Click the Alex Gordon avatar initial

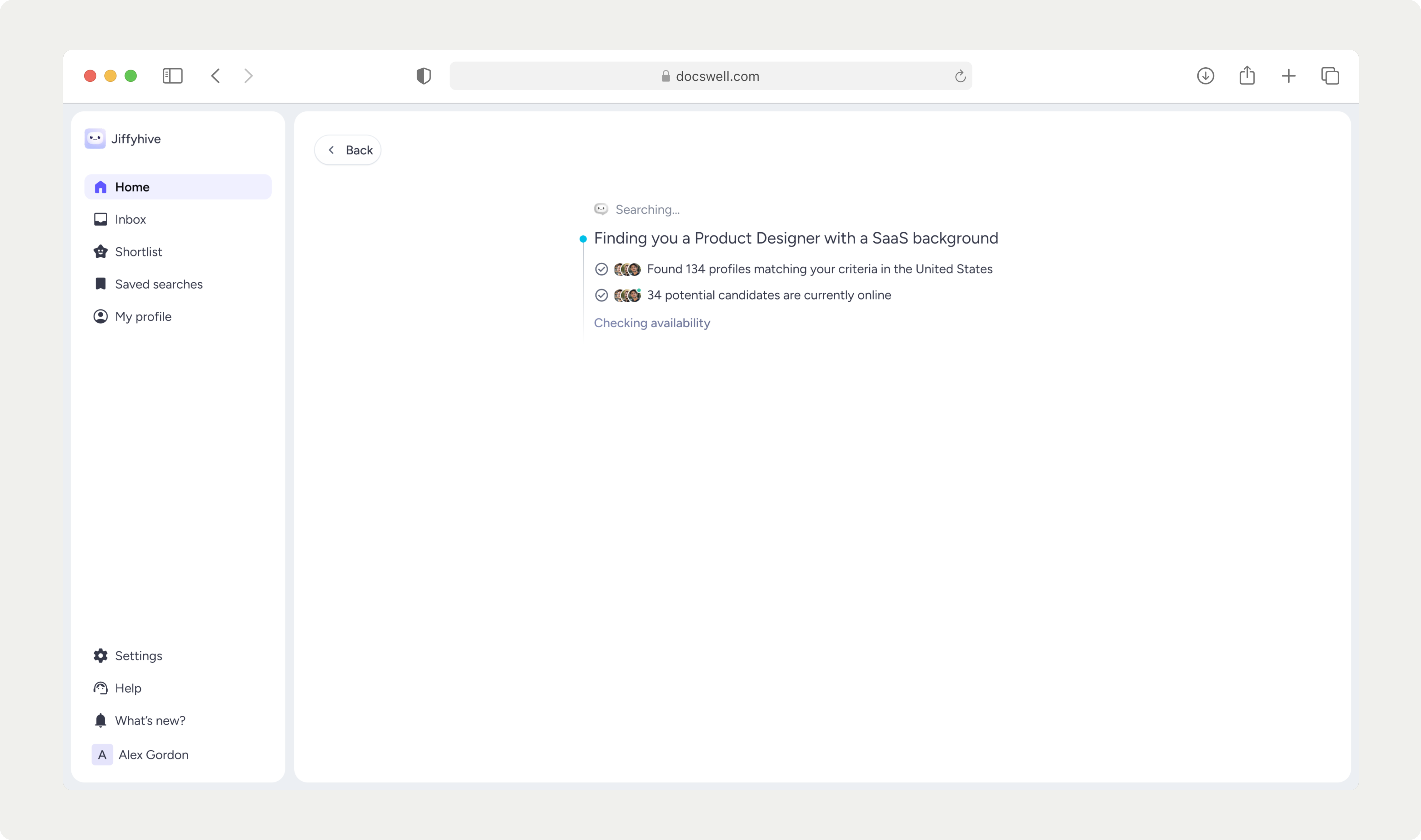102,755
